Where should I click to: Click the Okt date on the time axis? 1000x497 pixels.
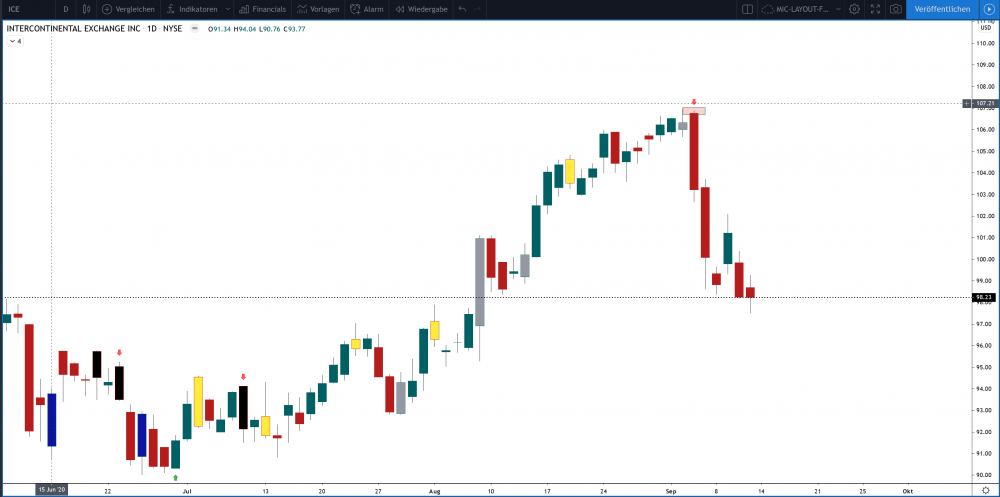[907, 491]
